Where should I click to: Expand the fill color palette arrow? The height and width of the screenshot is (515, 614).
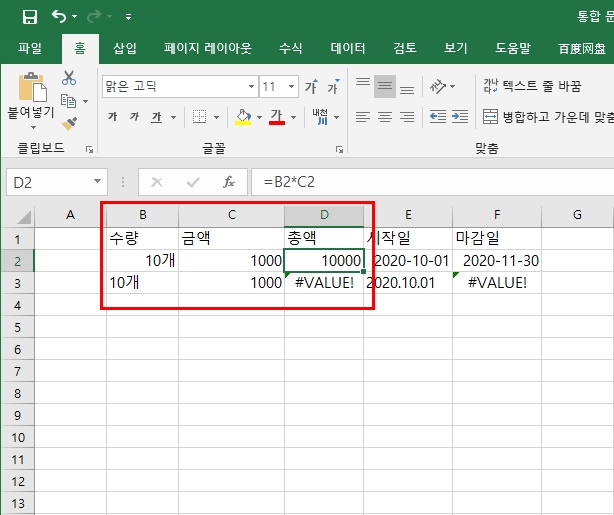click(259, 117)
